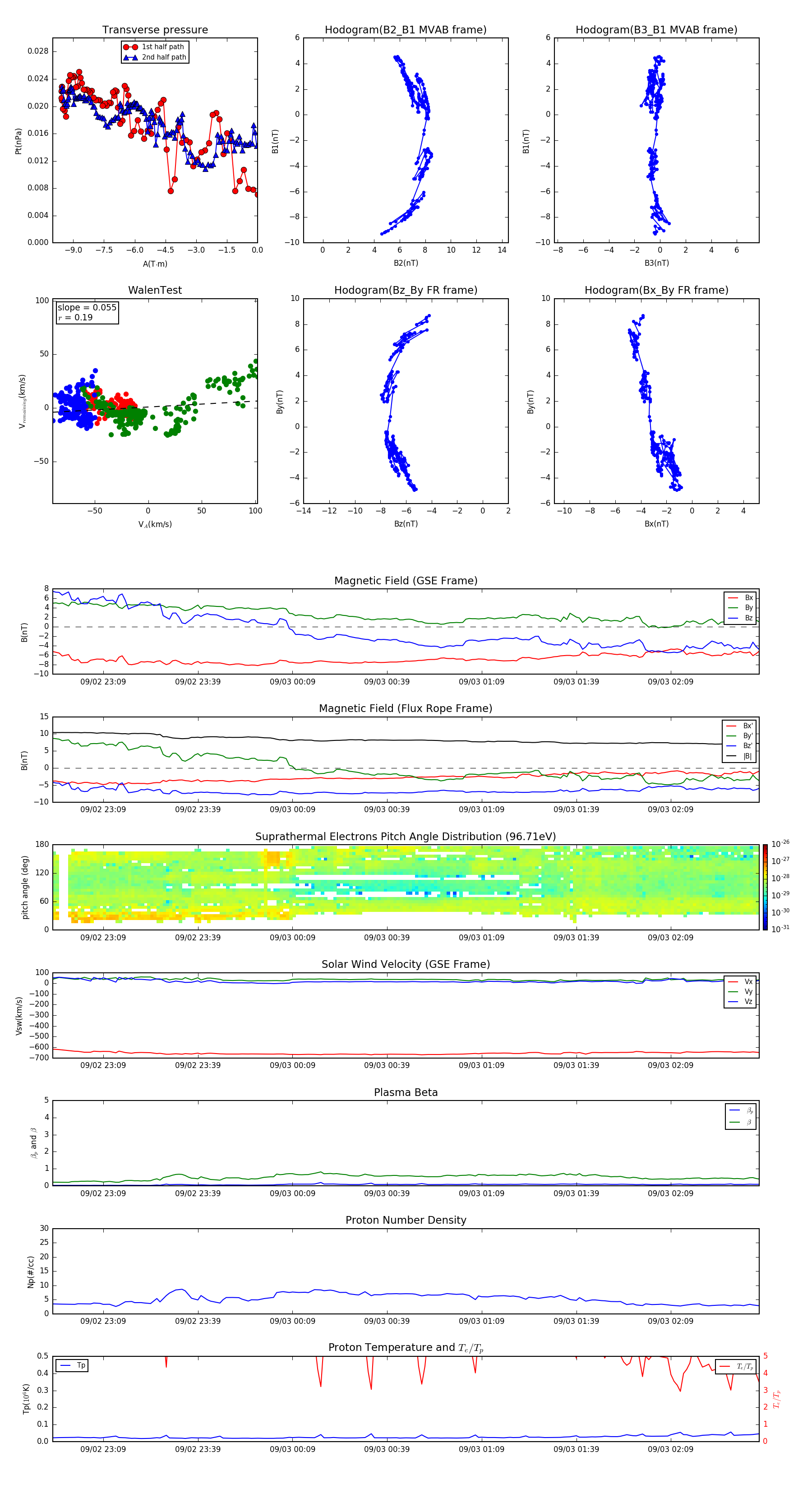Image resolution: width=812 pixels, height=1489 pixels.
Task: Click "Bx'" legend entry in Flux Rope frame
Action: point(740,726)
